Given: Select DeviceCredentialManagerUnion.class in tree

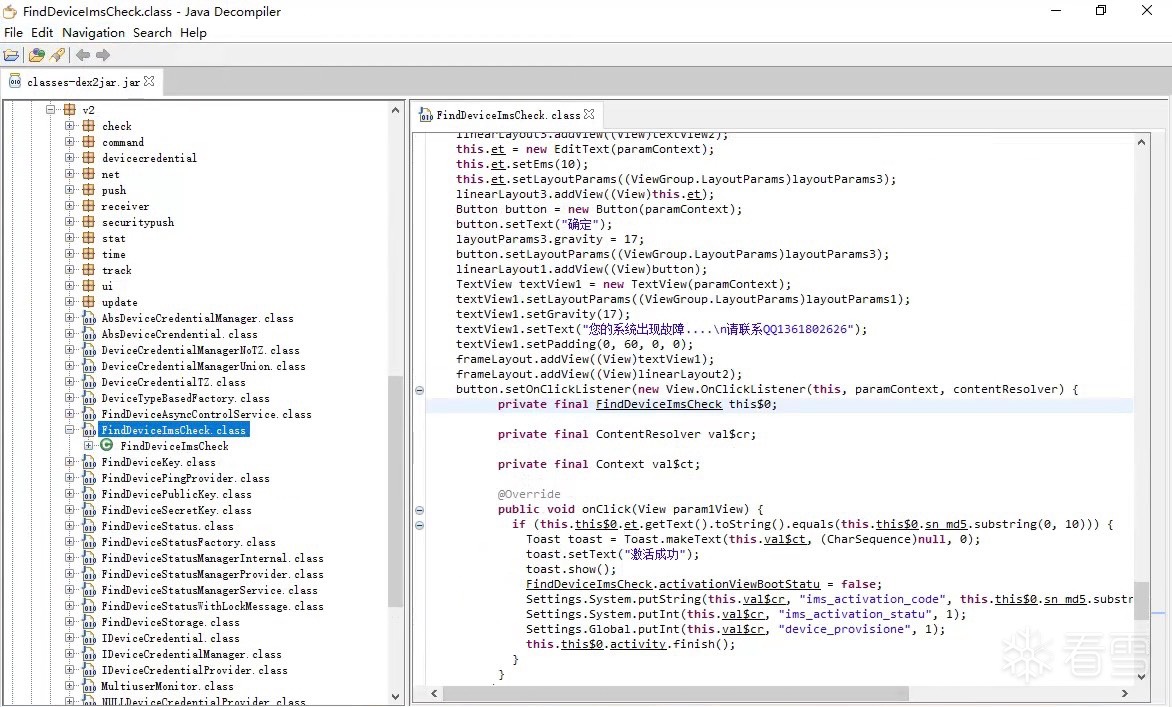Looking at the screenshot, I should 203,366.
